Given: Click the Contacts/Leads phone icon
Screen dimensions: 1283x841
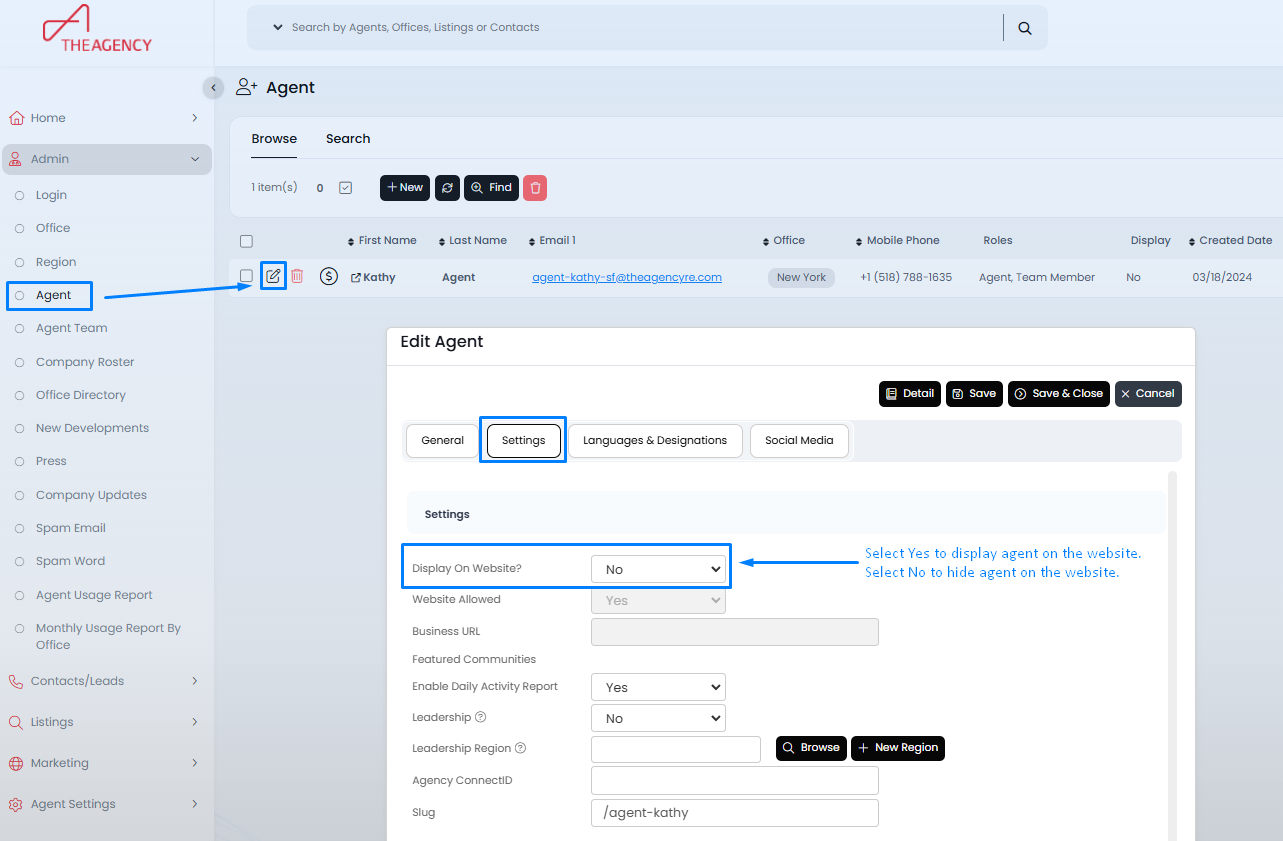Looking at the screenshot, I should point(16,681).
